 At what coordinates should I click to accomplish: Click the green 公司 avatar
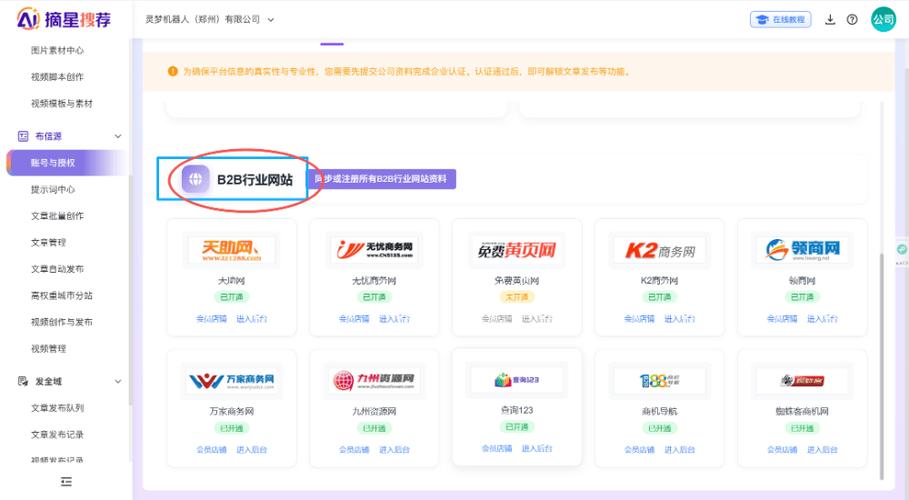coord(883,19)
